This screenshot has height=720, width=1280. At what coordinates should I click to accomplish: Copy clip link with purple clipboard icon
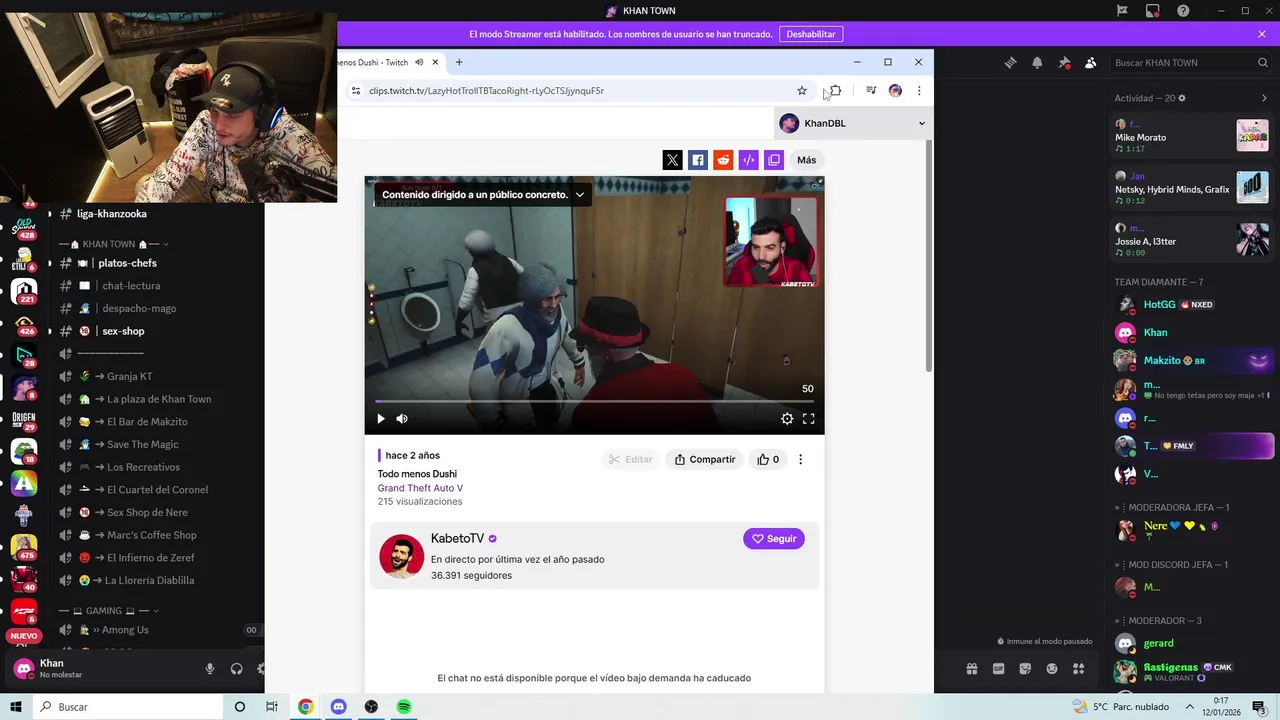774,160
